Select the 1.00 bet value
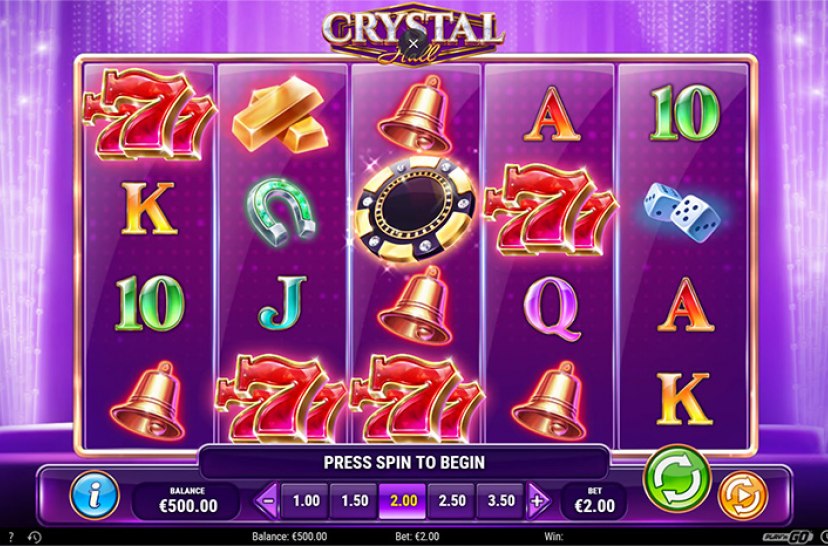Screen dimensions: 828x546 click(x=306, y=501)
